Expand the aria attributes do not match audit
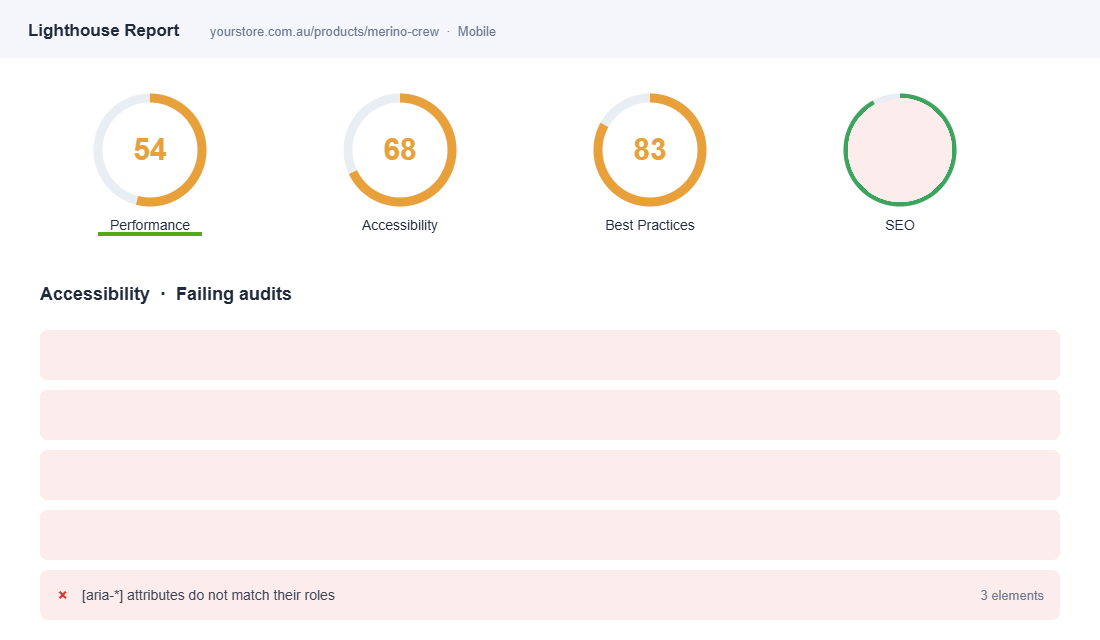 click(549, 595)
